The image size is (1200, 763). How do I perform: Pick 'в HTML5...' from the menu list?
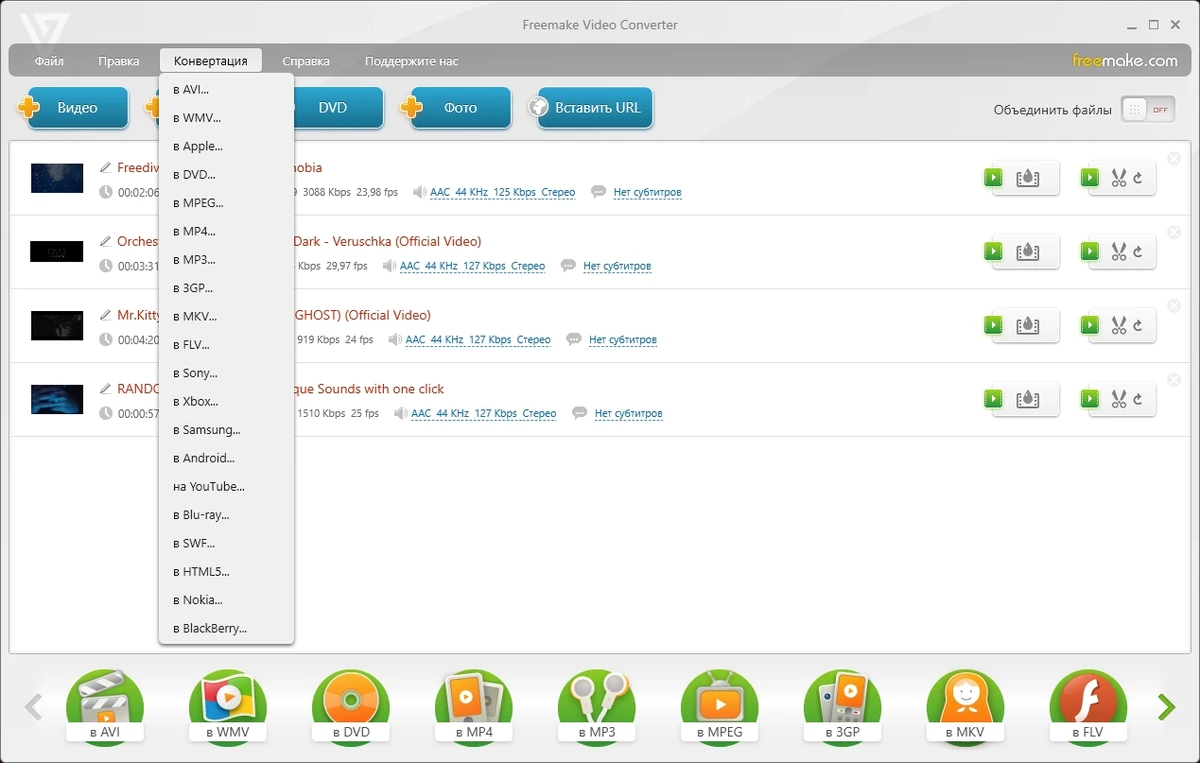click(x=226, y=572)
